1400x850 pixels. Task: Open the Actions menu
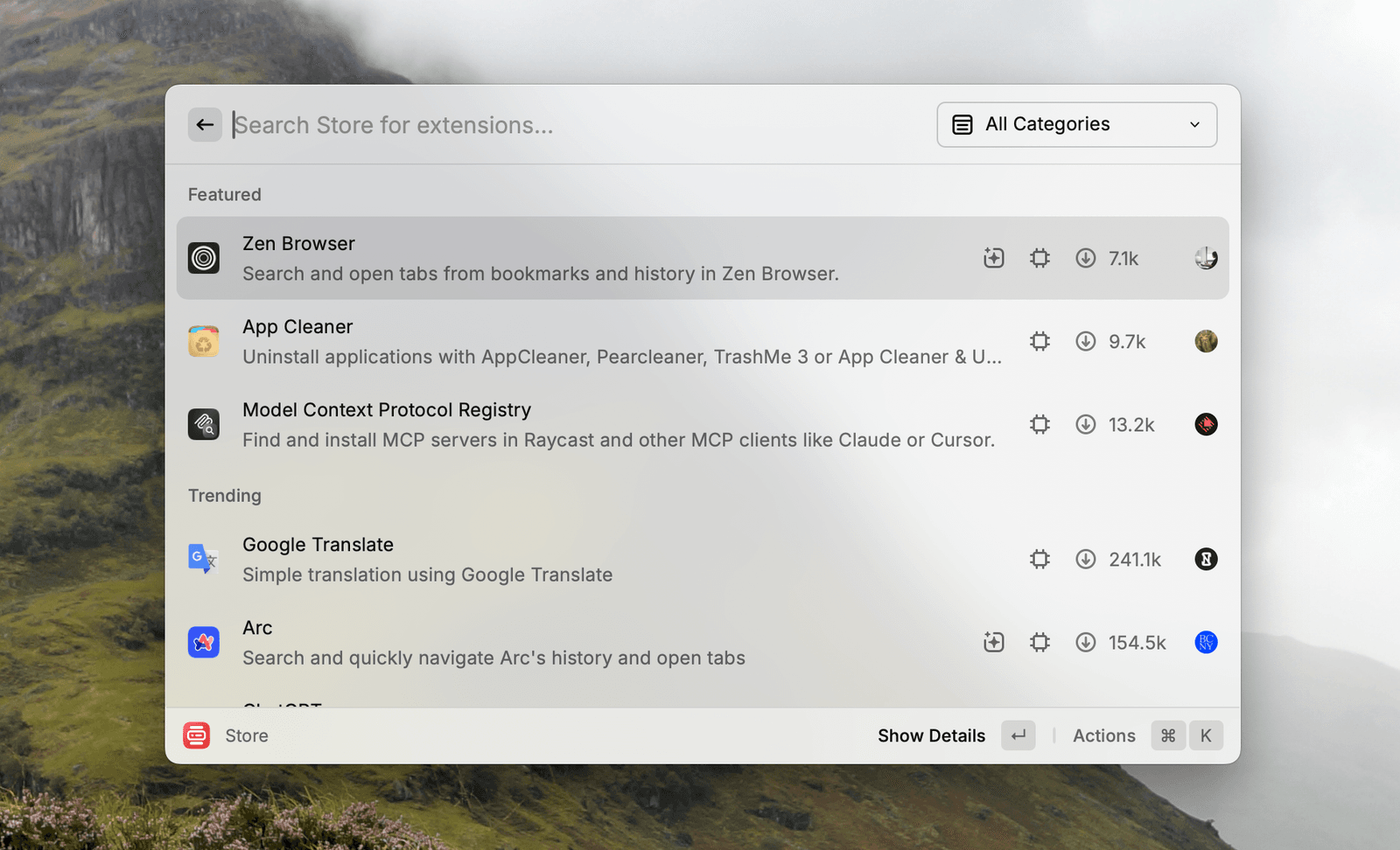[1104, 735]
